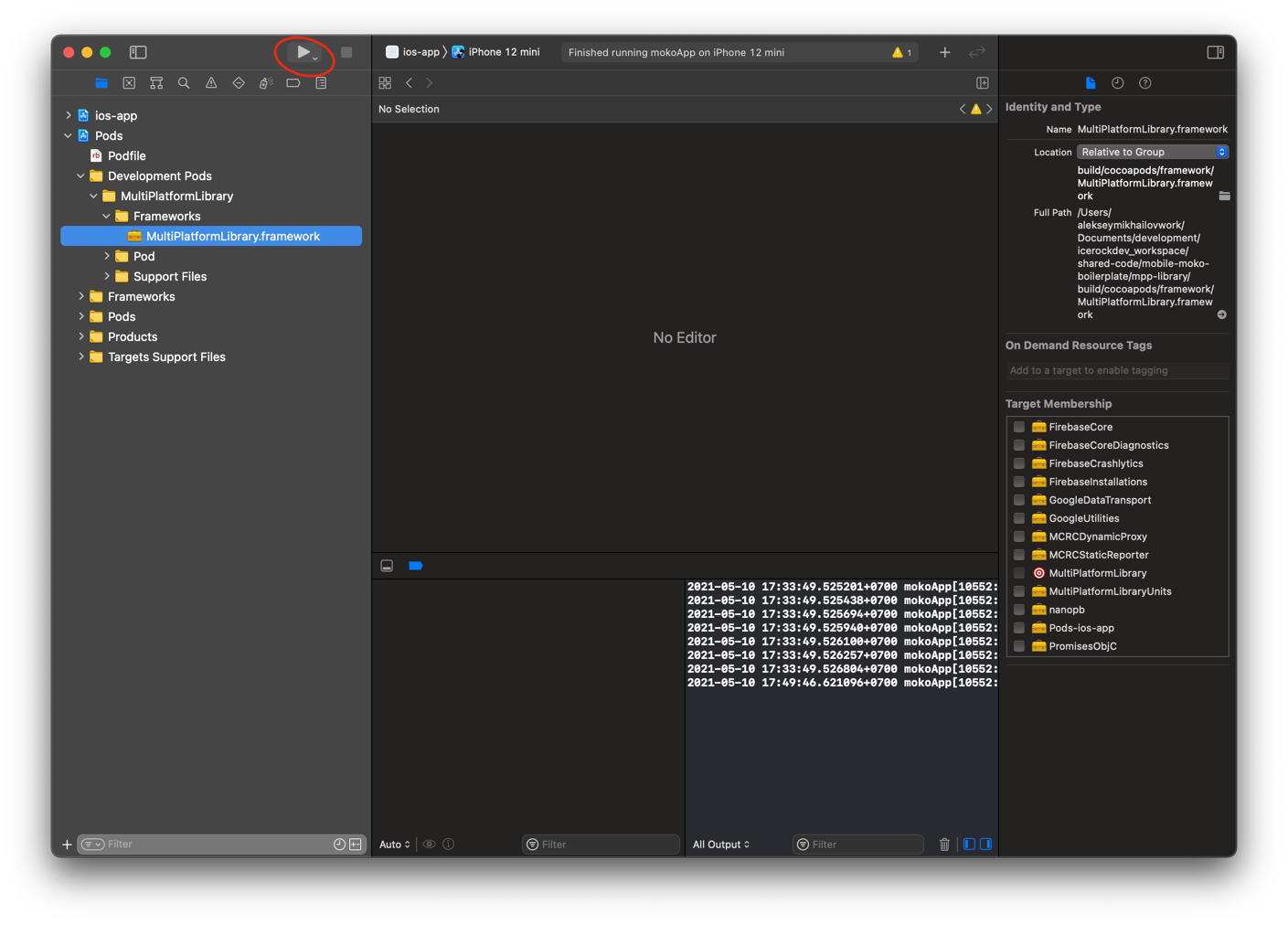
Task: Show only recent files filter
Action: (x=339, y=845)
